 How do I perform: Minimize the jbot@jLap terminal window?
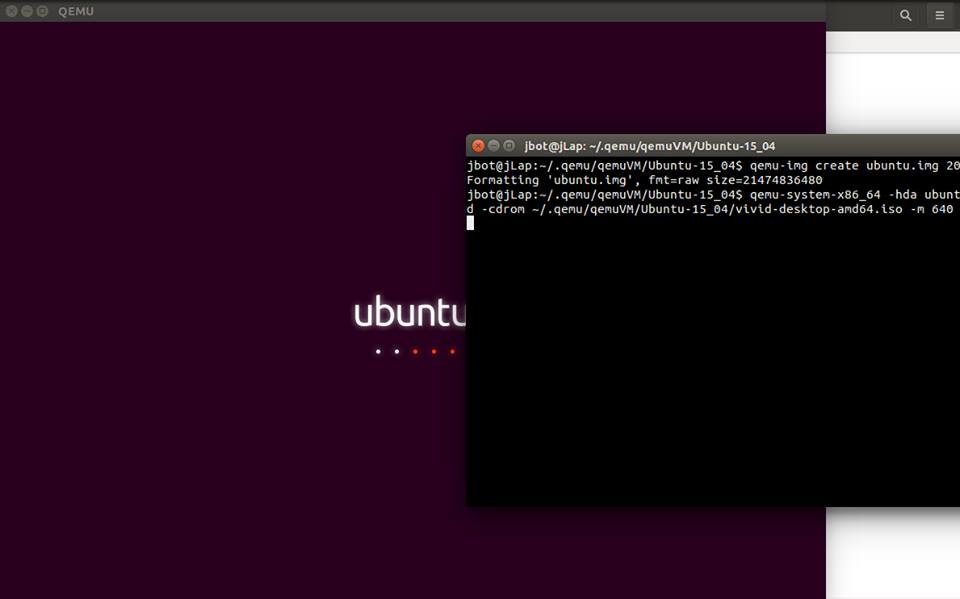coord(493,146)
